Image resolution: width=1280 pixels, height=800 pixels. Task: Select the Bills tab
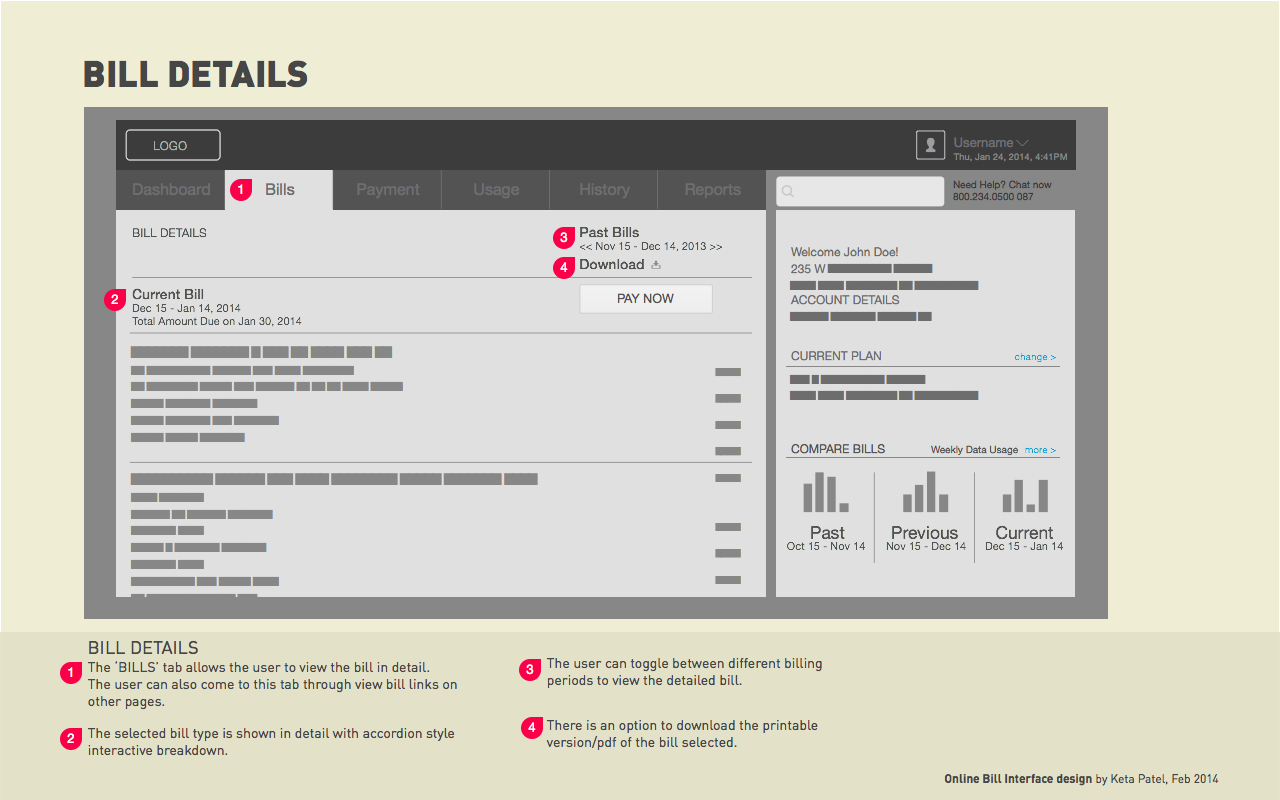280,189
